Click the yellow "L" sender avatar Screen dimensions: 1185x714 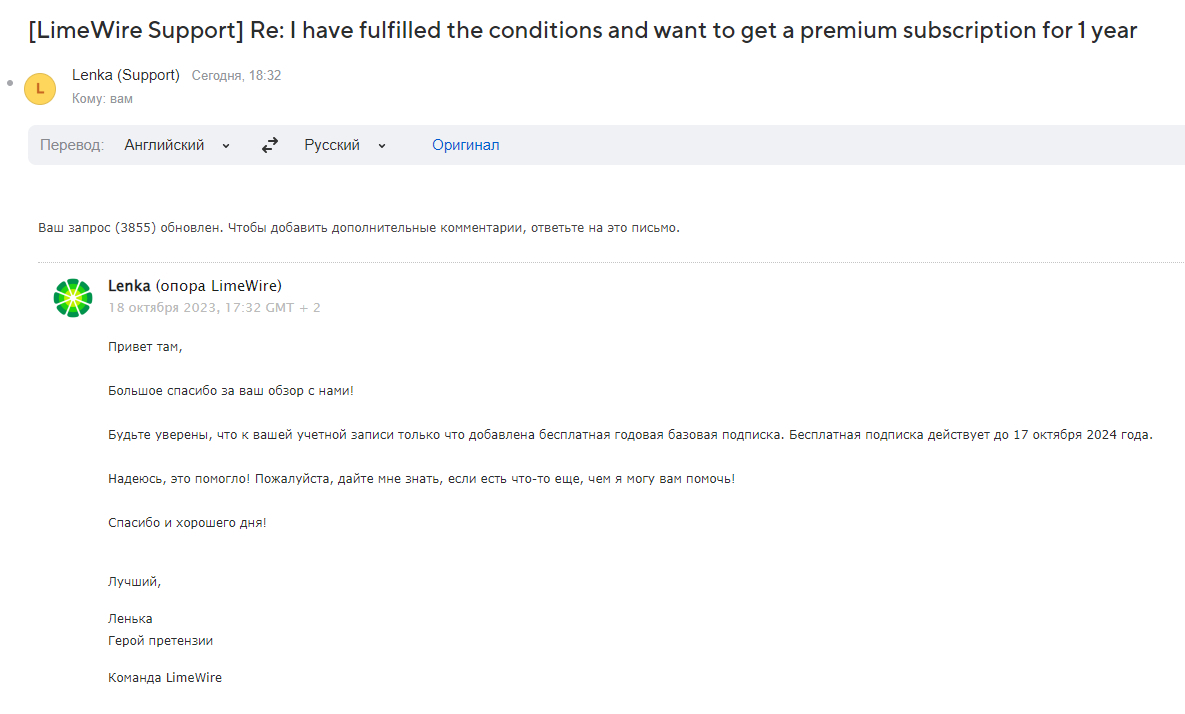tap(40, 88)
